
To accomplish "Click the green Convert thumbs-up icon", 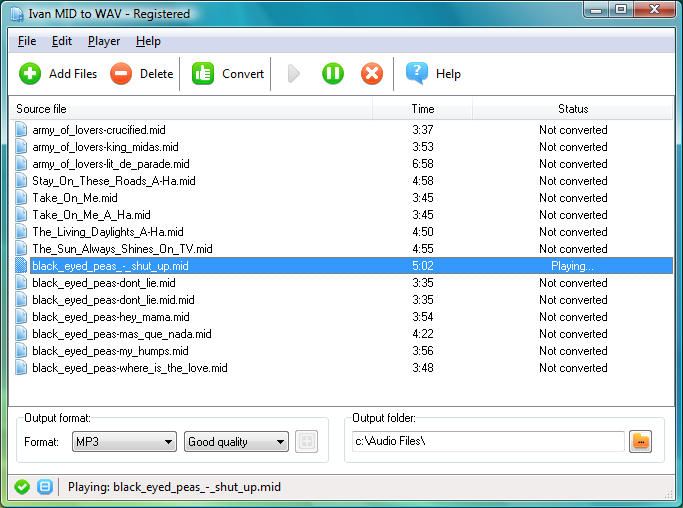I will point(203,74).
